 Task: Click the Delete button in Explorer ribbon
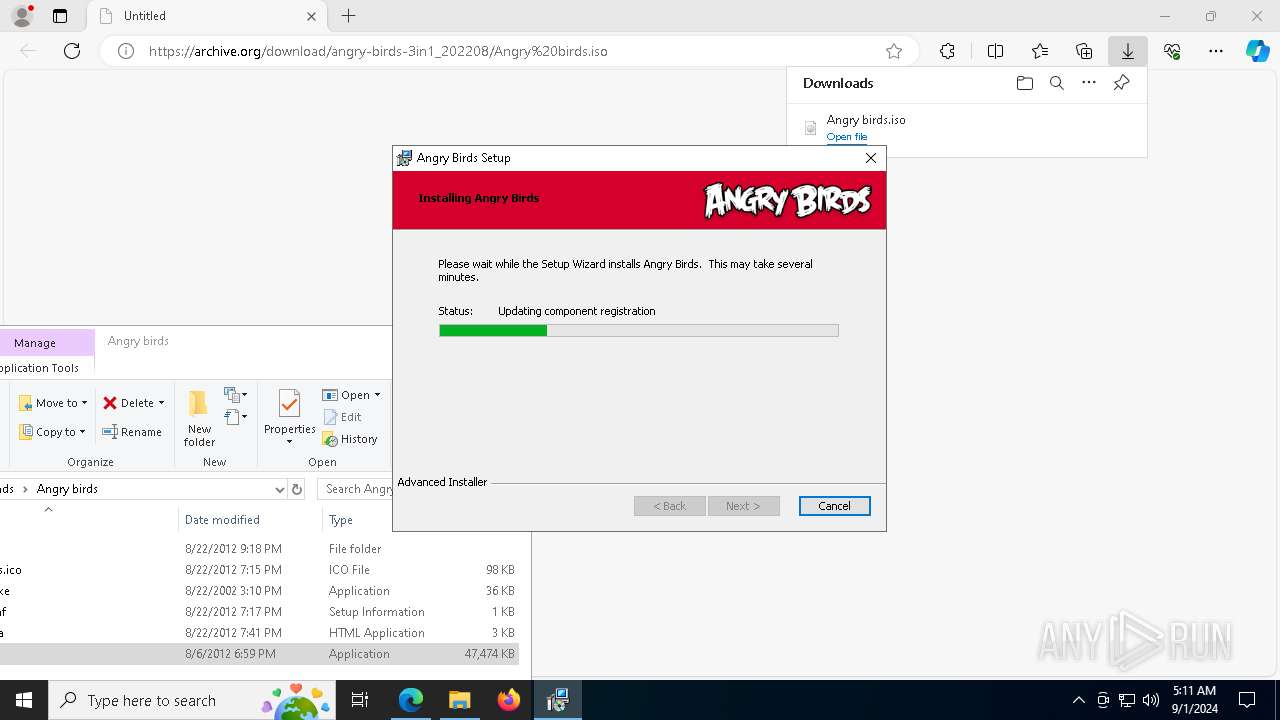click(x=128, y=403)
